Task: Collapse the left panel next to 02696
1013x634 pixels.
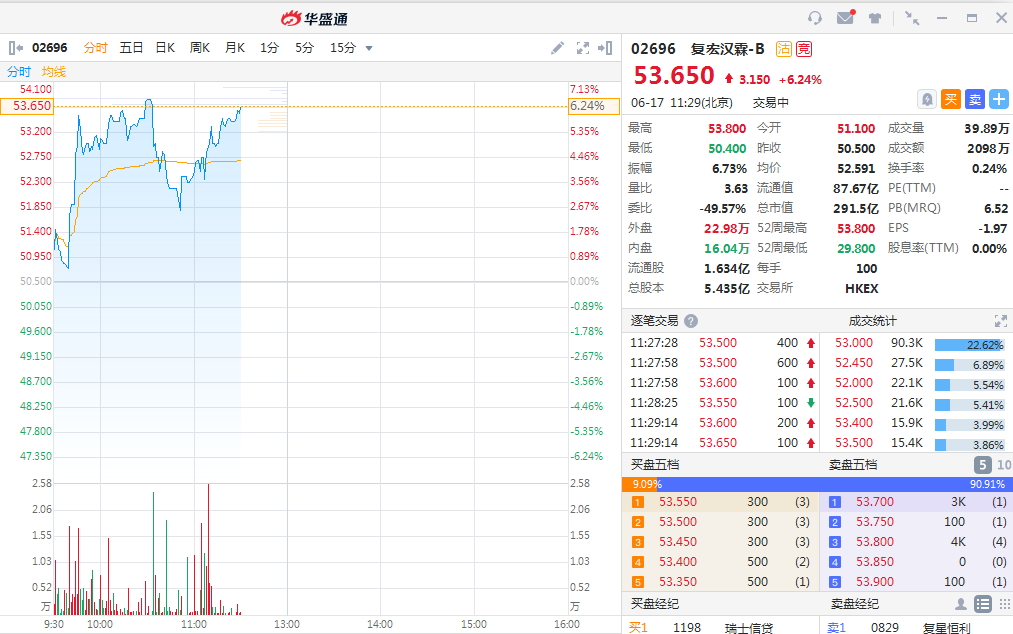Action: [x=16, y=48]
